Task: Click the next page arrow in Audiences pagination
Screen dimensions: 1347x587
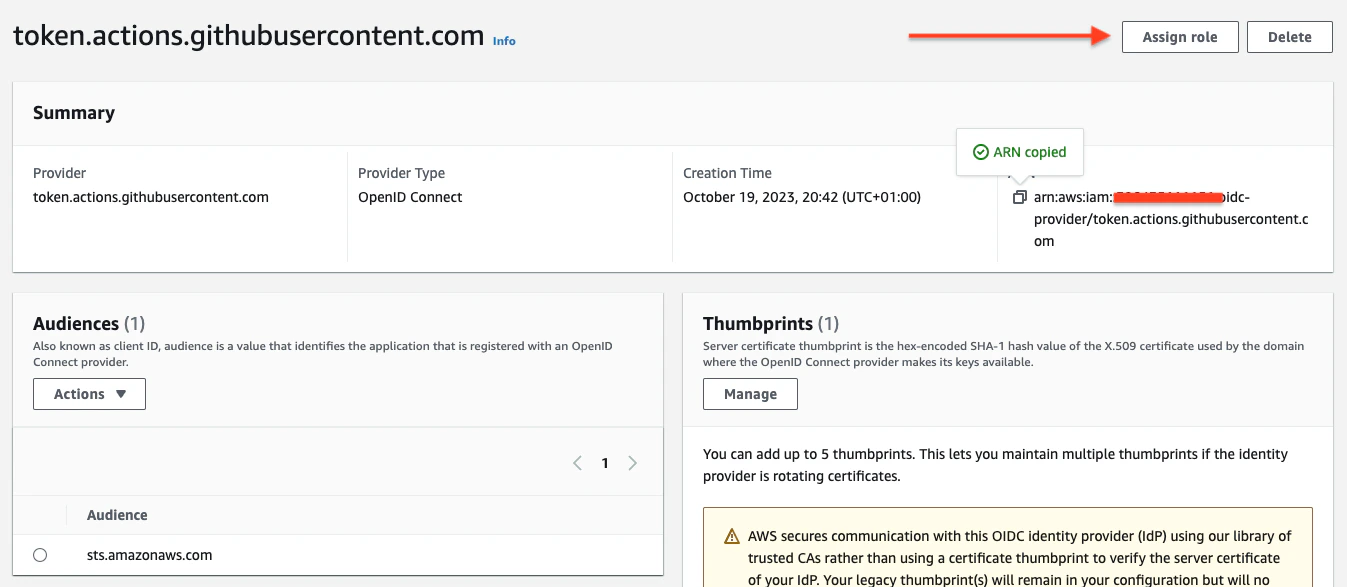Action: (632, 463)
